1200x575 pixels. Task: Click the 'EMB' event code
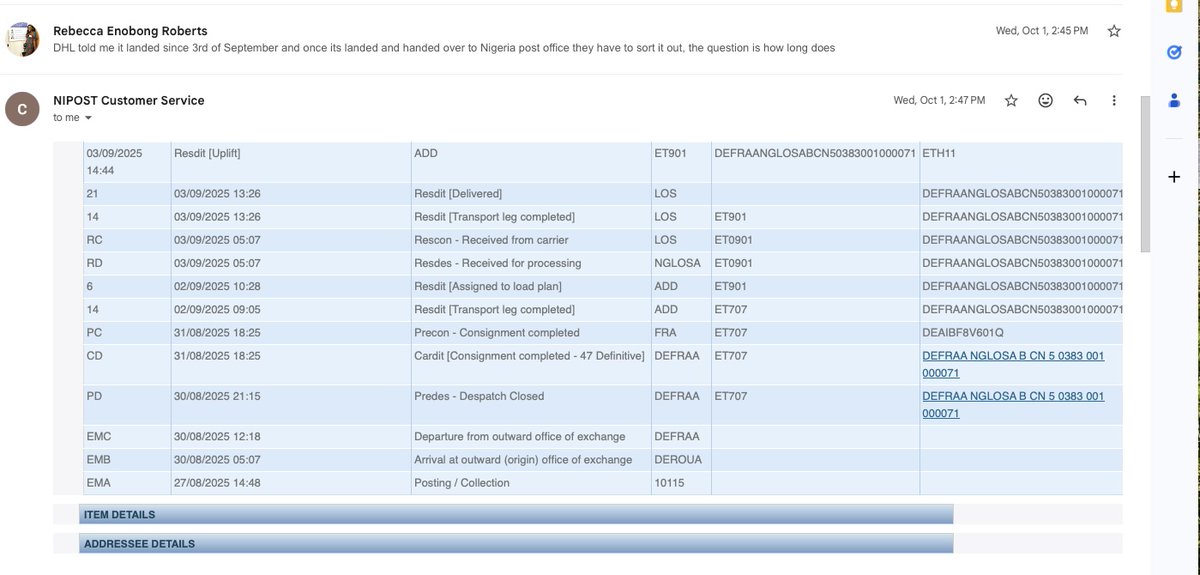tap(99, 460)
